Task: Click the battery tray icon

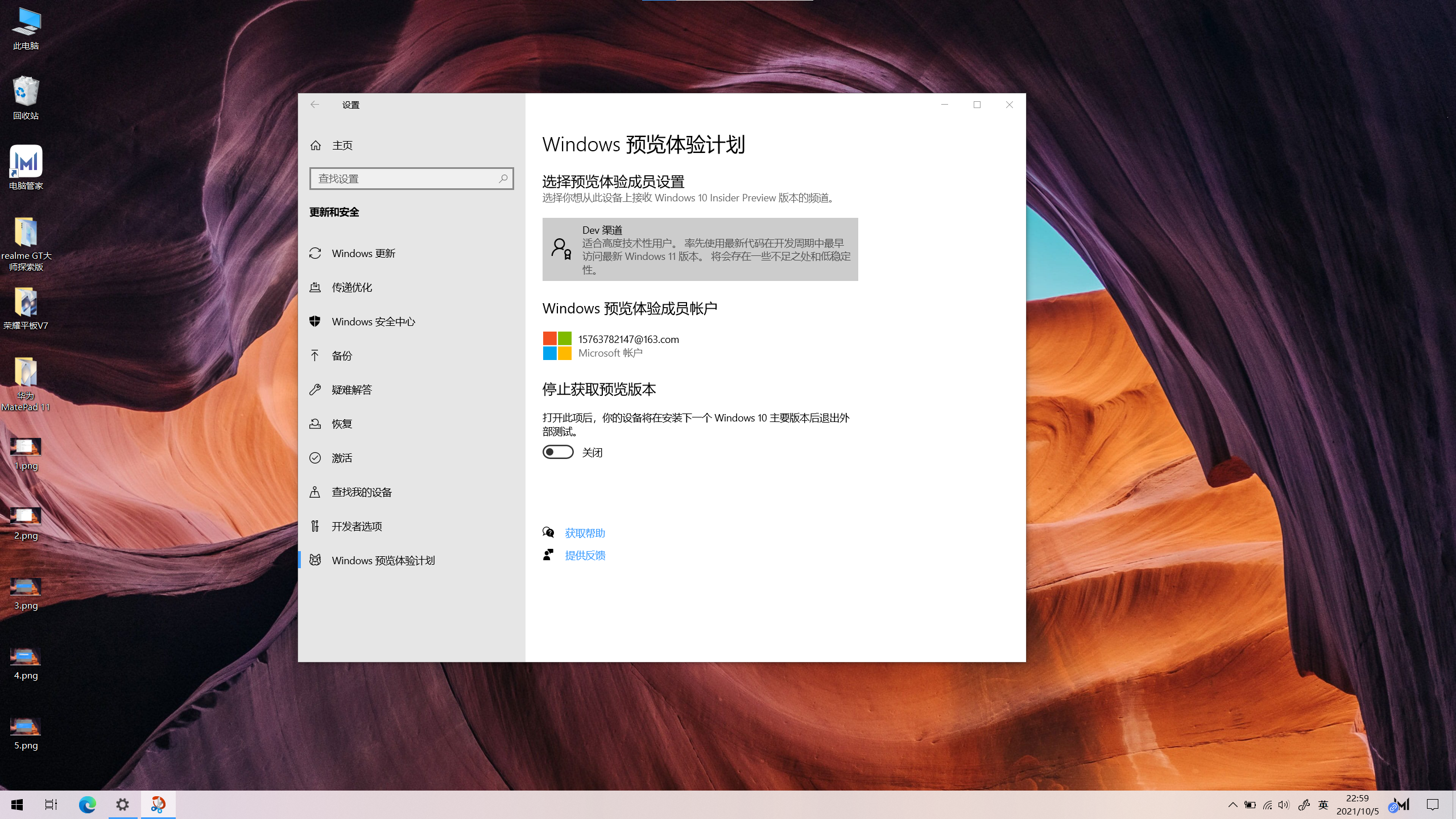Action: point(1250,805)
